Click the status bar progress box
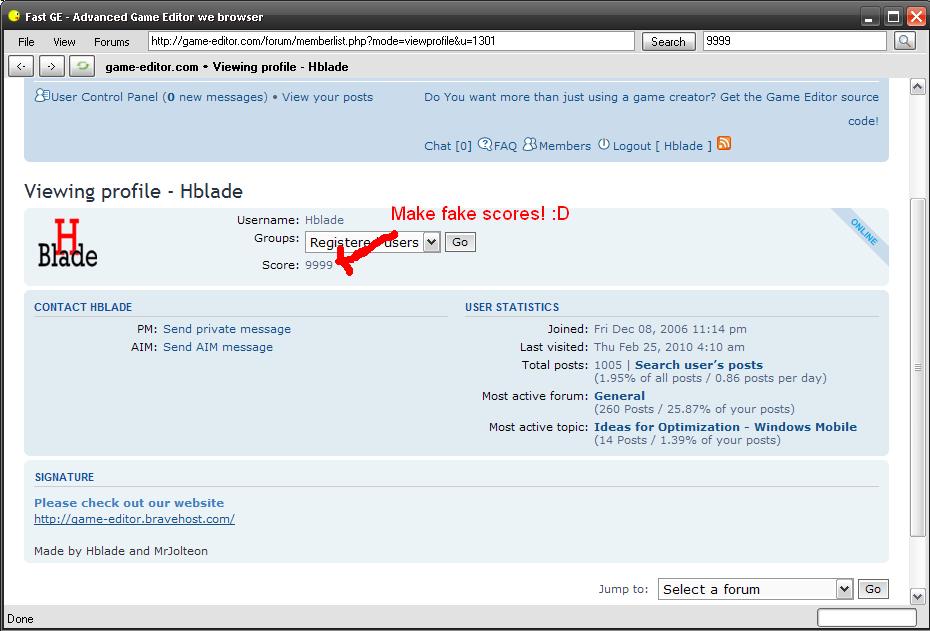Viewport: 930px width, 631px height. (867, 618)
